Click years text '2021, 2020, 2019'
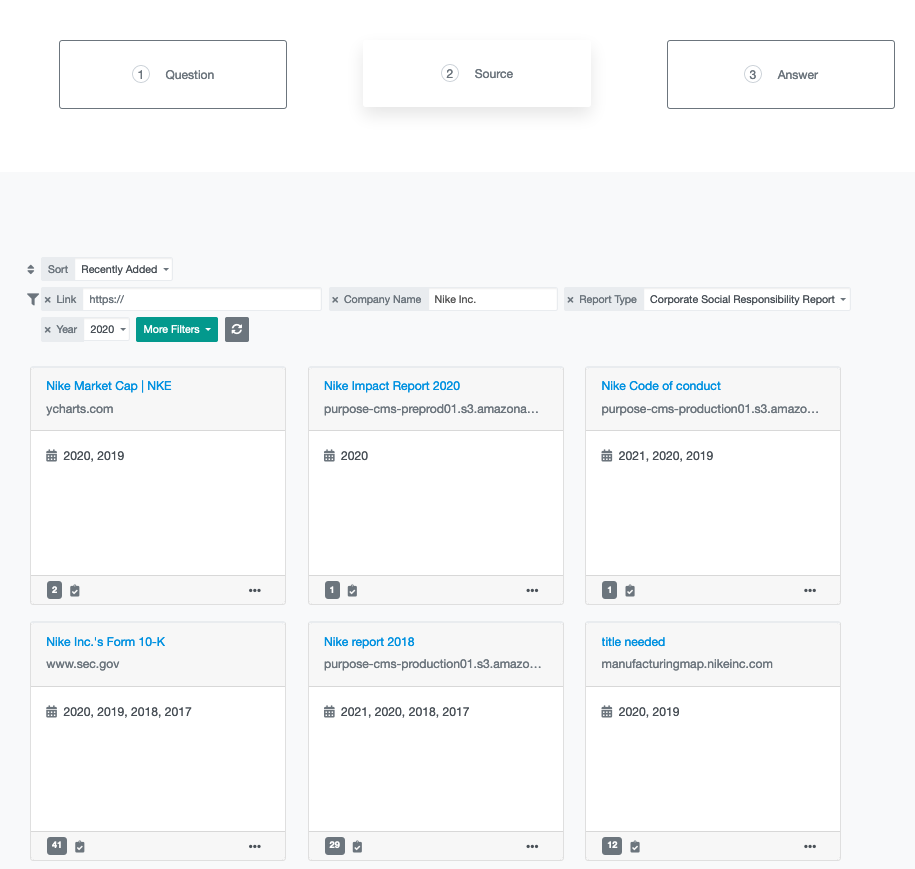Viewport: 915px width, 869px height. [665, 456]
